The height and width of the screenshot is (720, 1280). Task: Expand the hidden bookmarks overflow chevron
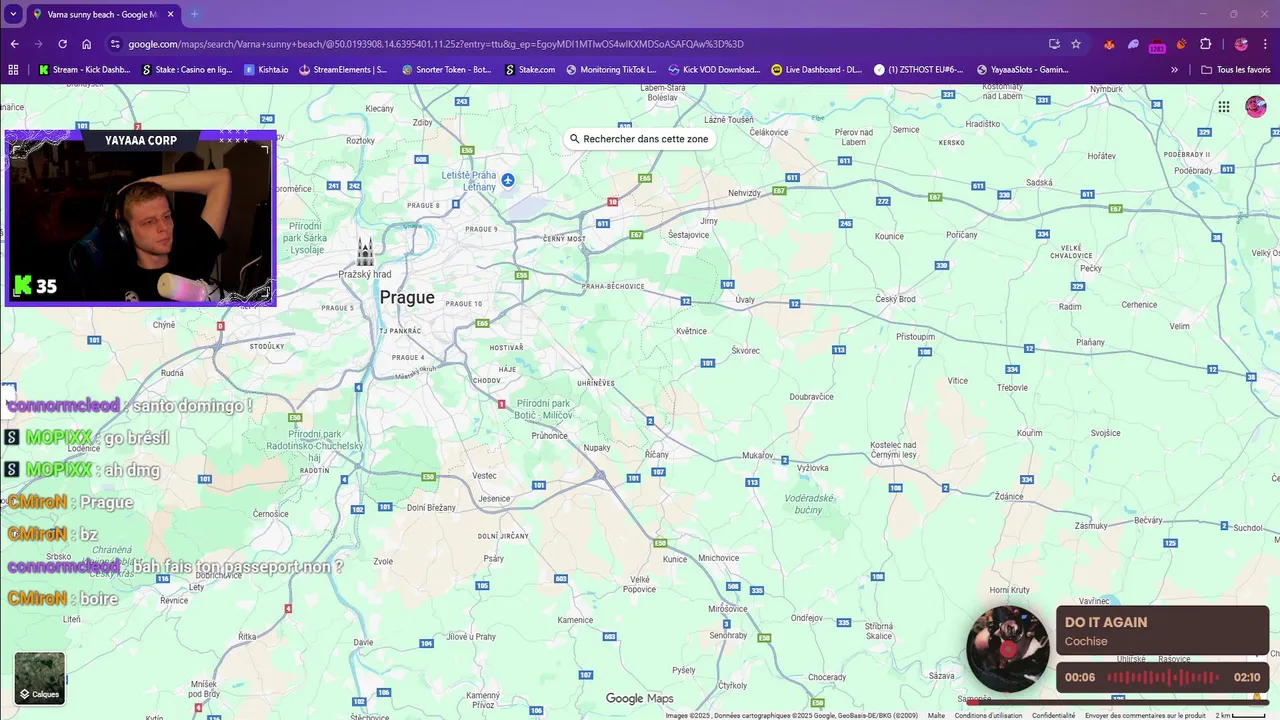pyautogui.click(x=1174, y=70)
